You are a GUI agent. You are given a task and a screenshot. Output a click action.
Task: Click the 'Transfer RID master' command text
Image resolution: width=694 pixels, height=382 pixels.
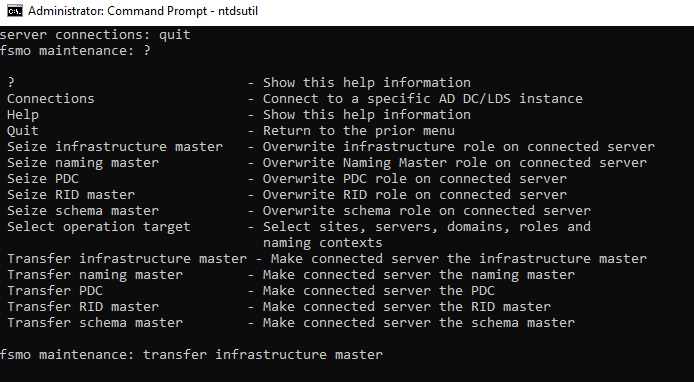[x=83, y=307]
